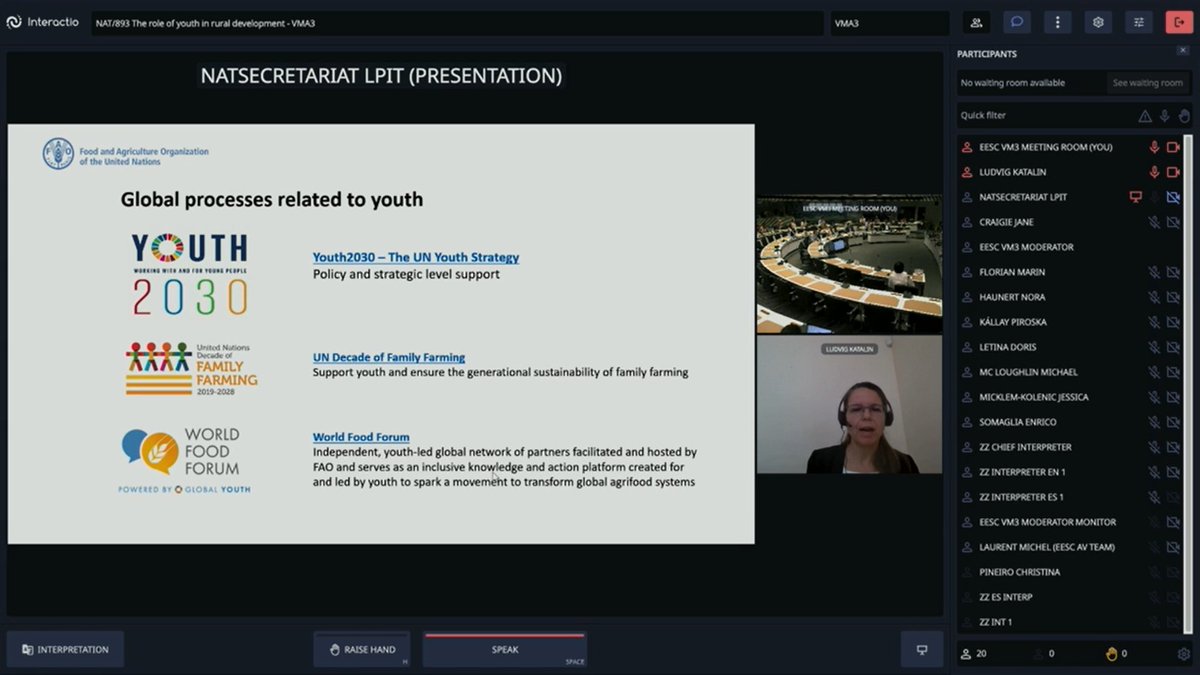Click the red leave meeting button
1200x675 pixels.
(x=1179, y=22)
